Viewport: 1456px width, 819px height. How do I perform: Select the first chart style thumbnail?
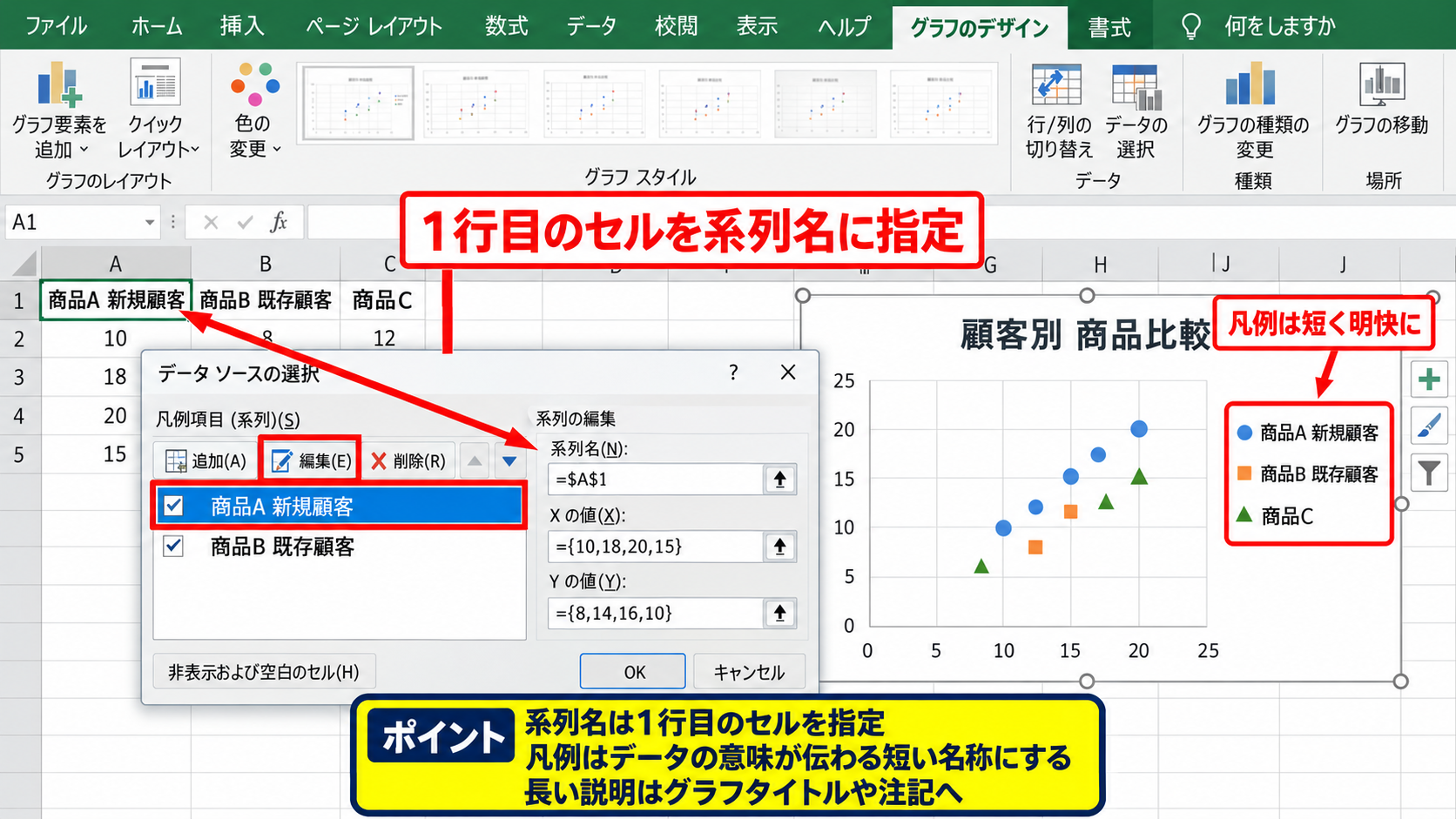[x=357, y=103]
